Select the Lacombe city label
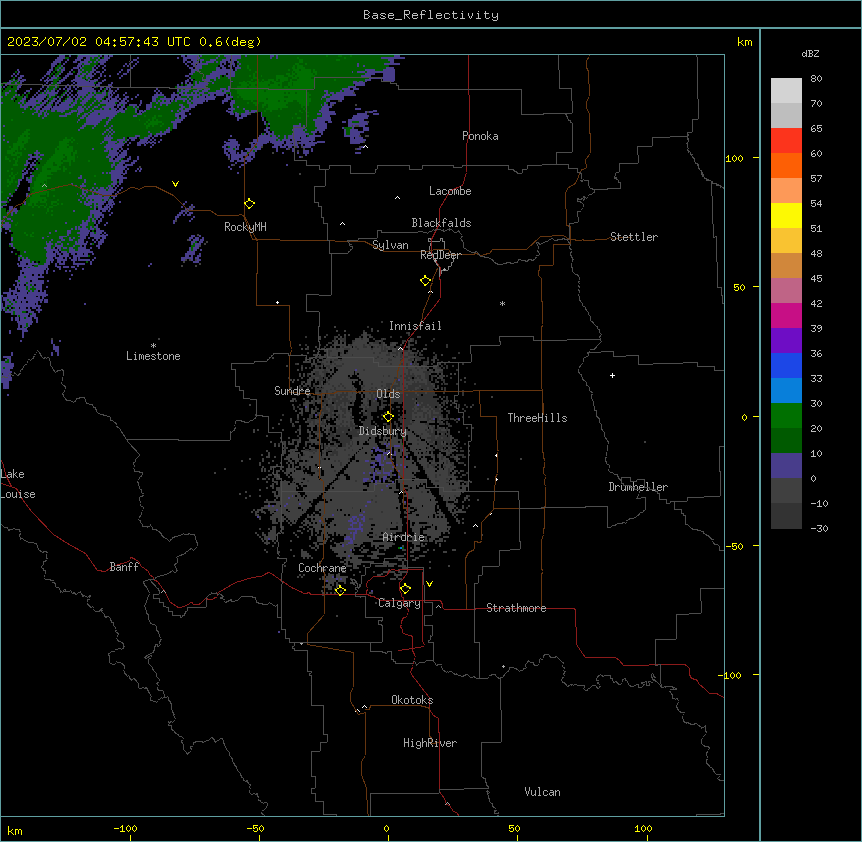The width and height of the screenshot is (862, 842). [x=450, y=191]
